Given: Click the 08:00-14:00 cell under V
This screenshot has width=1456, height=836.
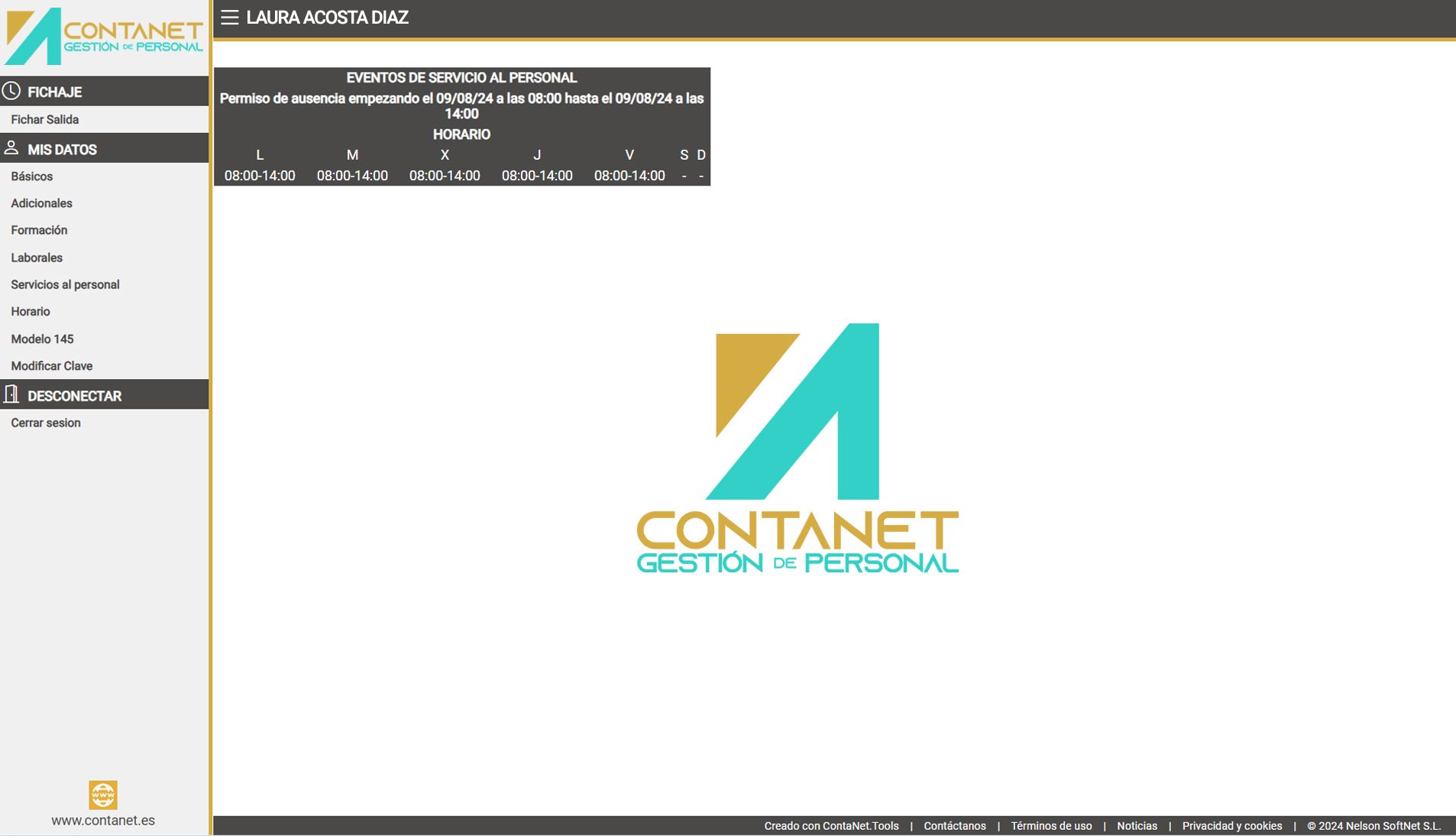Looking at the screenshot, I should 629,176.
